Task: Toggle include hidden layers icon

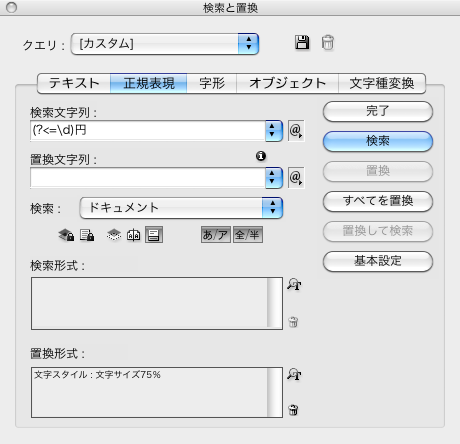Action: point(114,235)
